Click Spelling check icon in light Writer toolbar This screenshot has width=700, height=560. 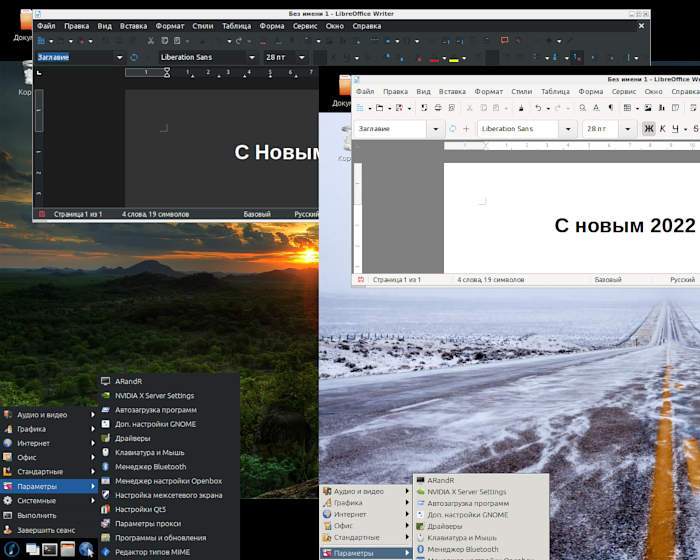(x=596, y=108)
